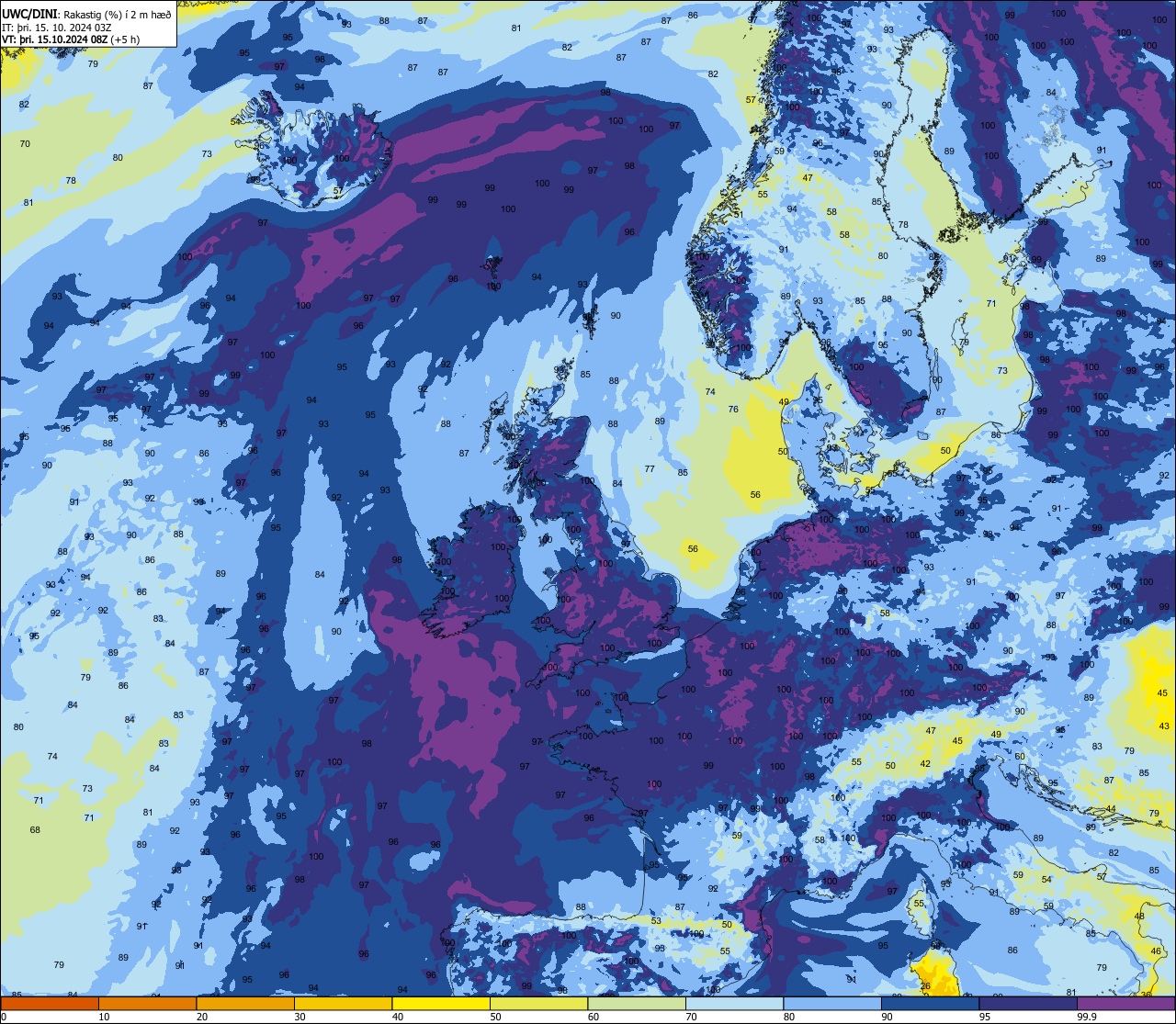Select the 90–95 medium blue legend segment
This screenshot has width=1176, height=1024.
(930, 1004)
